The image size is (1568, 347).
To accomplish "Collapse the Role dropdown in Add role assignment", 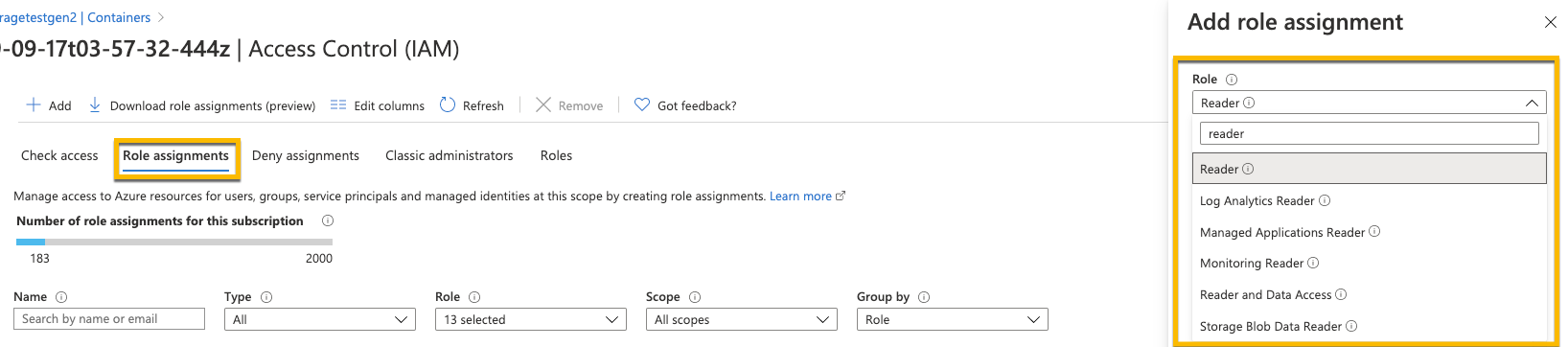I will (1532, 103).
